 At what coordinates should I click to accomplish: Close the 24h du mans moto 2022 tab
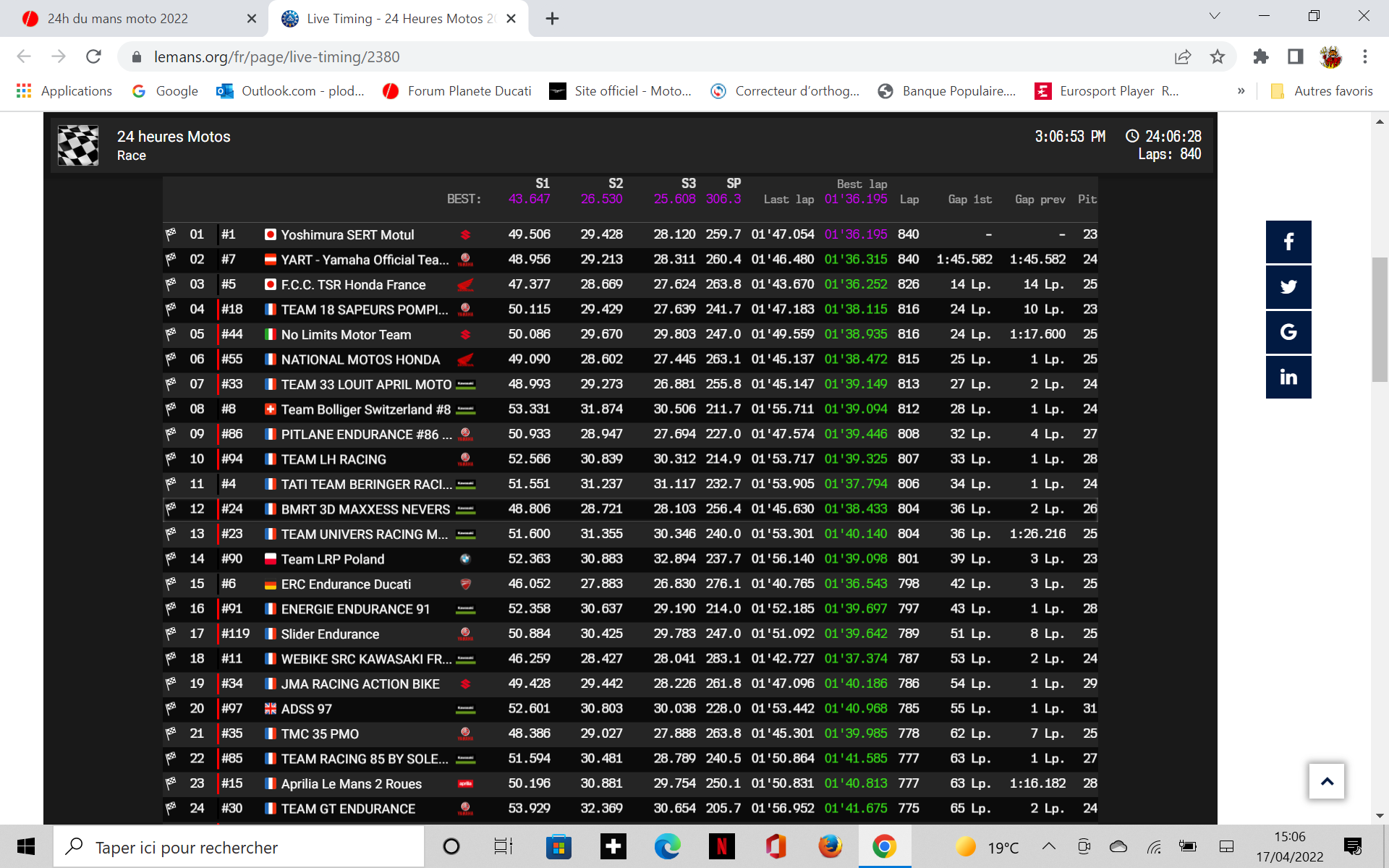pyautogui.click(x=252, y=19)
